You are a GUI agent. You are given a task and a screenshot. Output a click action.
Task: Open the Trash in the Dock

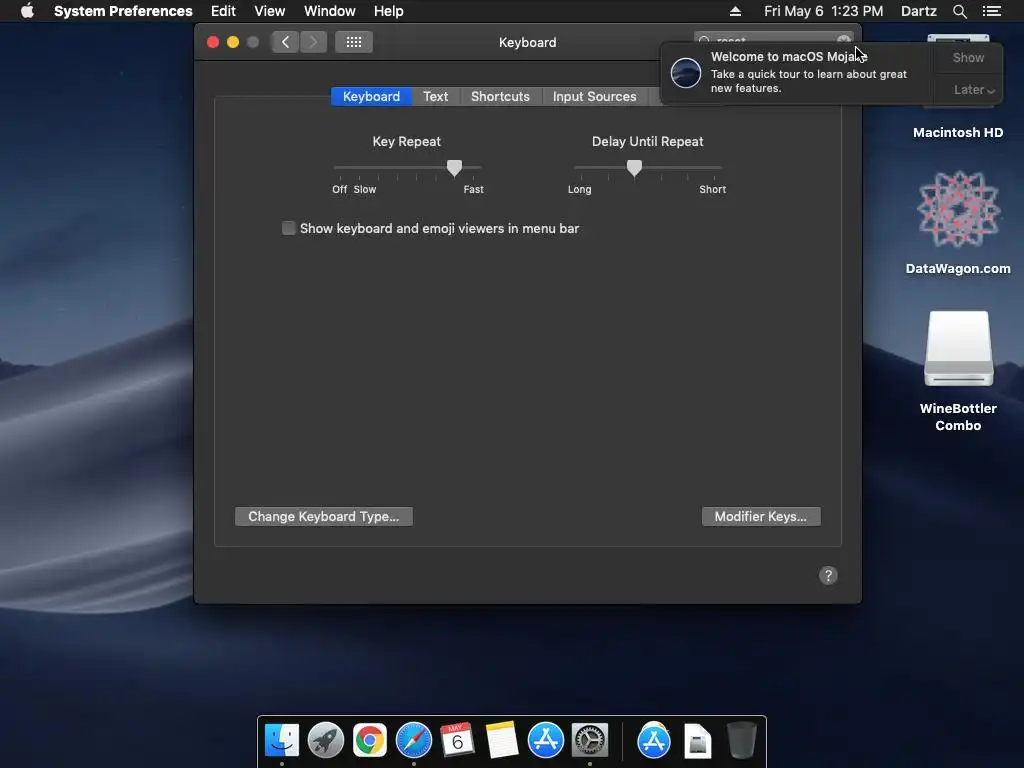741,740
